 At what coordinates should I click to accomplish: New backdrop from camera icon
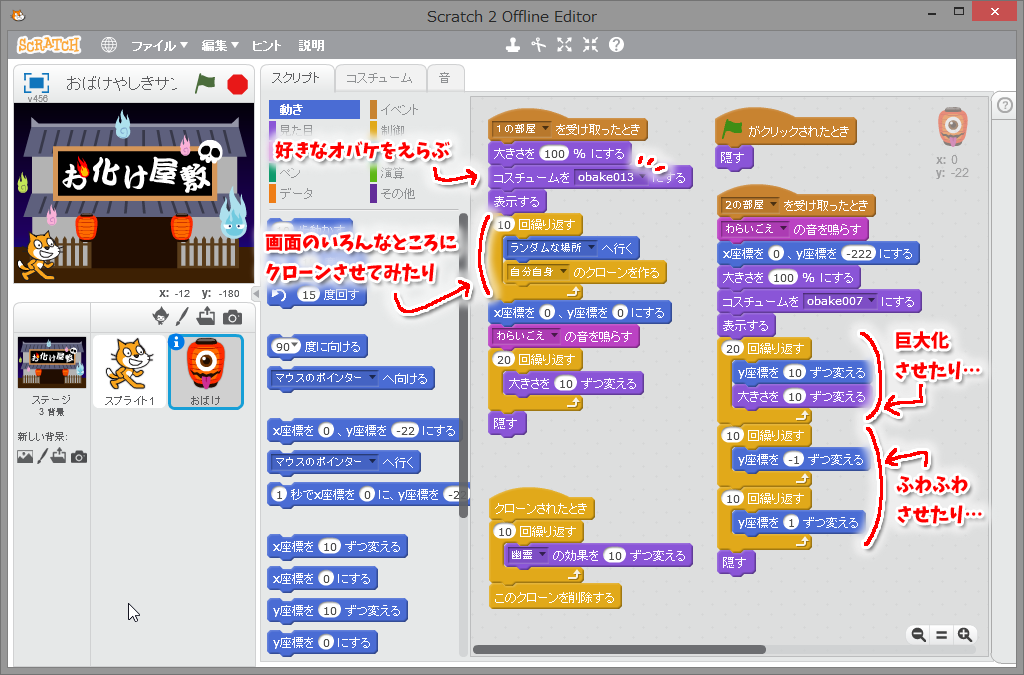tap(79, 456)
